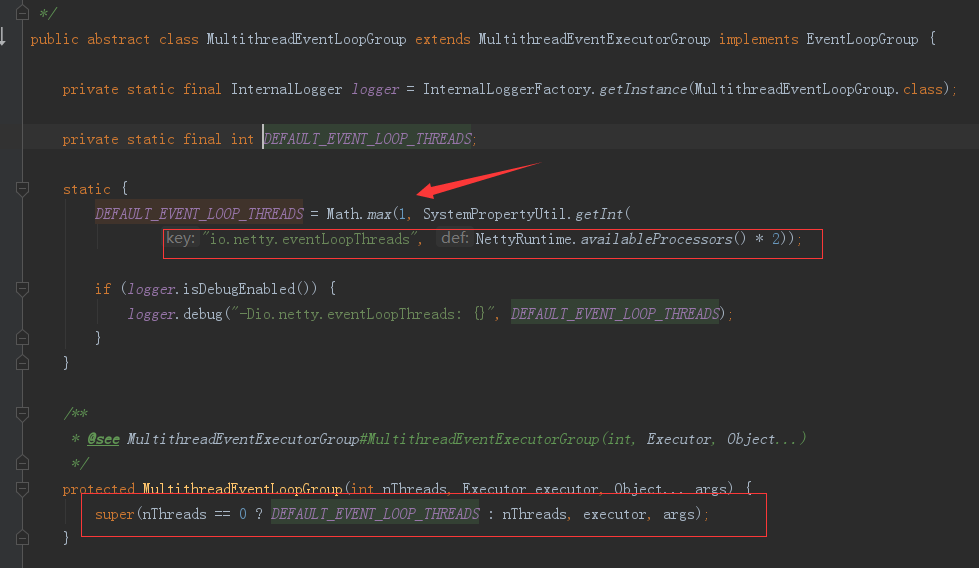The height and width of the screenshot is (568, 979).
Task: Click 'executor' argument in the super call
Action: click(x=614, y=514)
